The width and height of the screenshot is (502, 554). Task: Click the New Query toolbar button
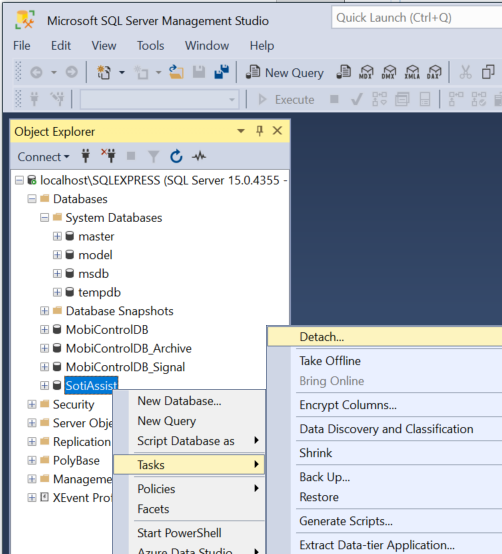285,72
